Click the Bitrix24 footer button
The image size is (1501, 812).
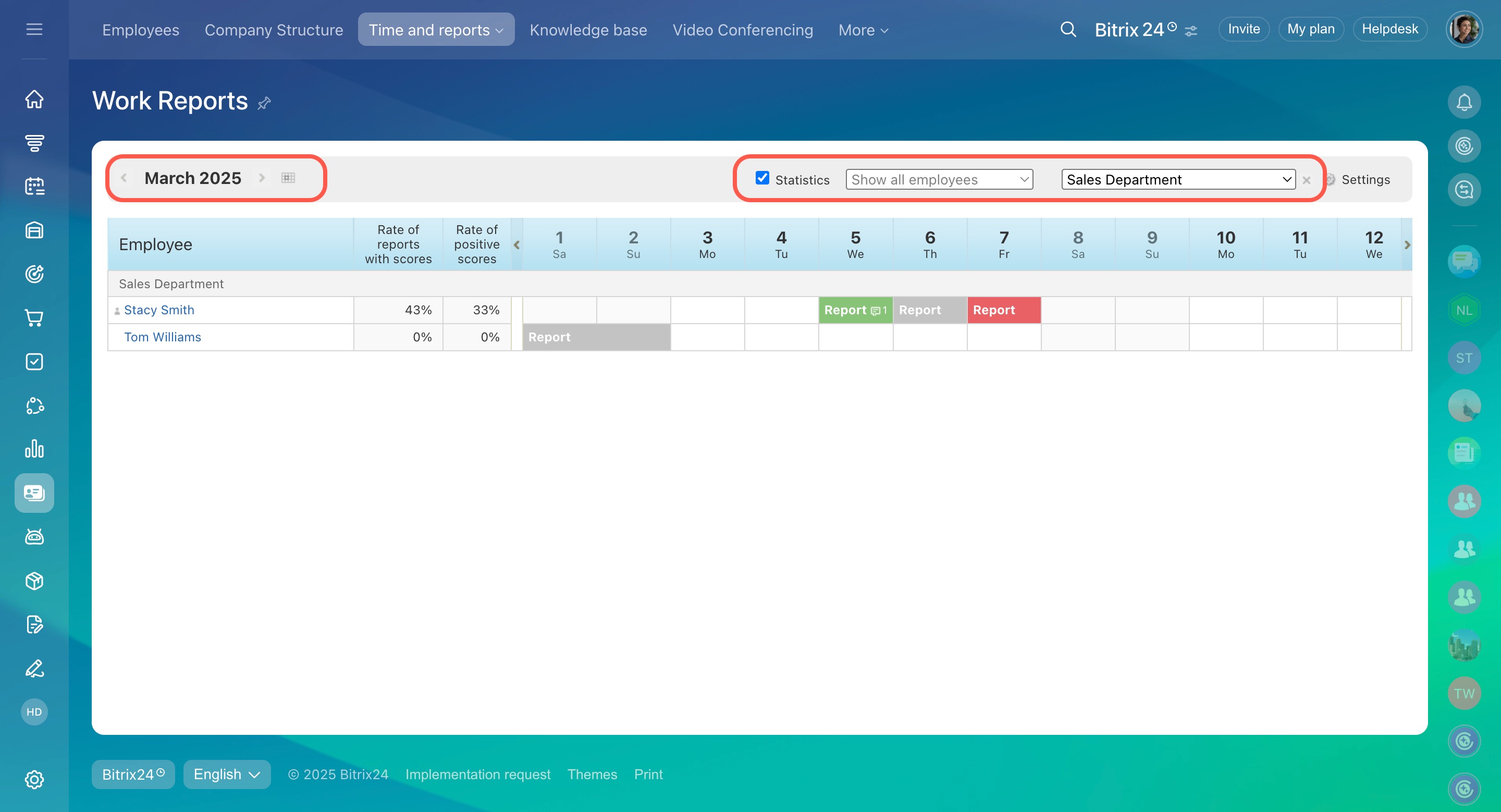coord(133,774)
